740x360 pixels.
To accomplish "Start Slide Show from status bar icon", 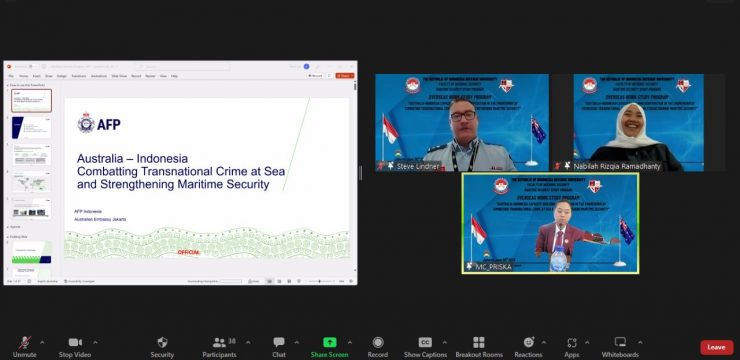I will pos(299,281).
